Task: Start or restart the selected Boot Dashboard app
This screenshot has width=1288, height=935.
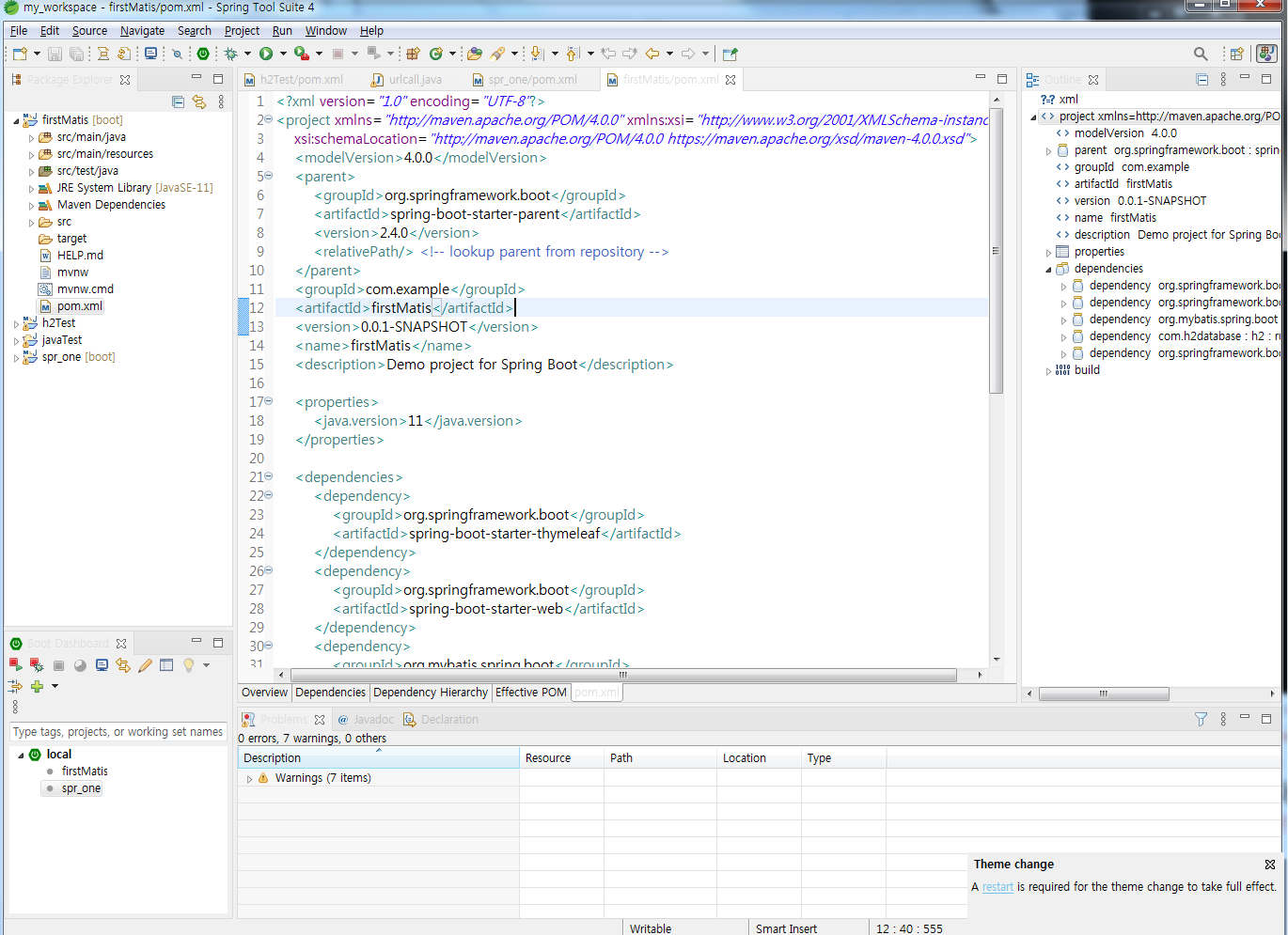Action: [16, 665]
